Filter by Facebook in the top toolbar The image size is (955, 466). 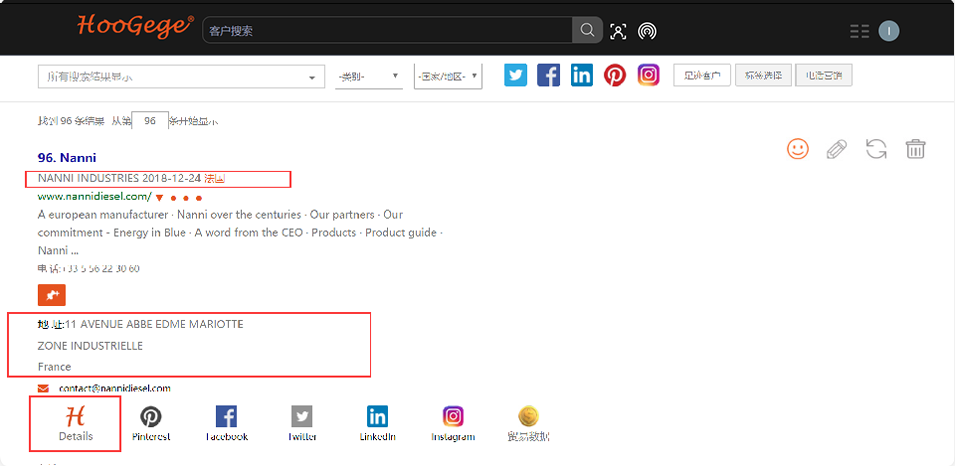tap(548, 76)
